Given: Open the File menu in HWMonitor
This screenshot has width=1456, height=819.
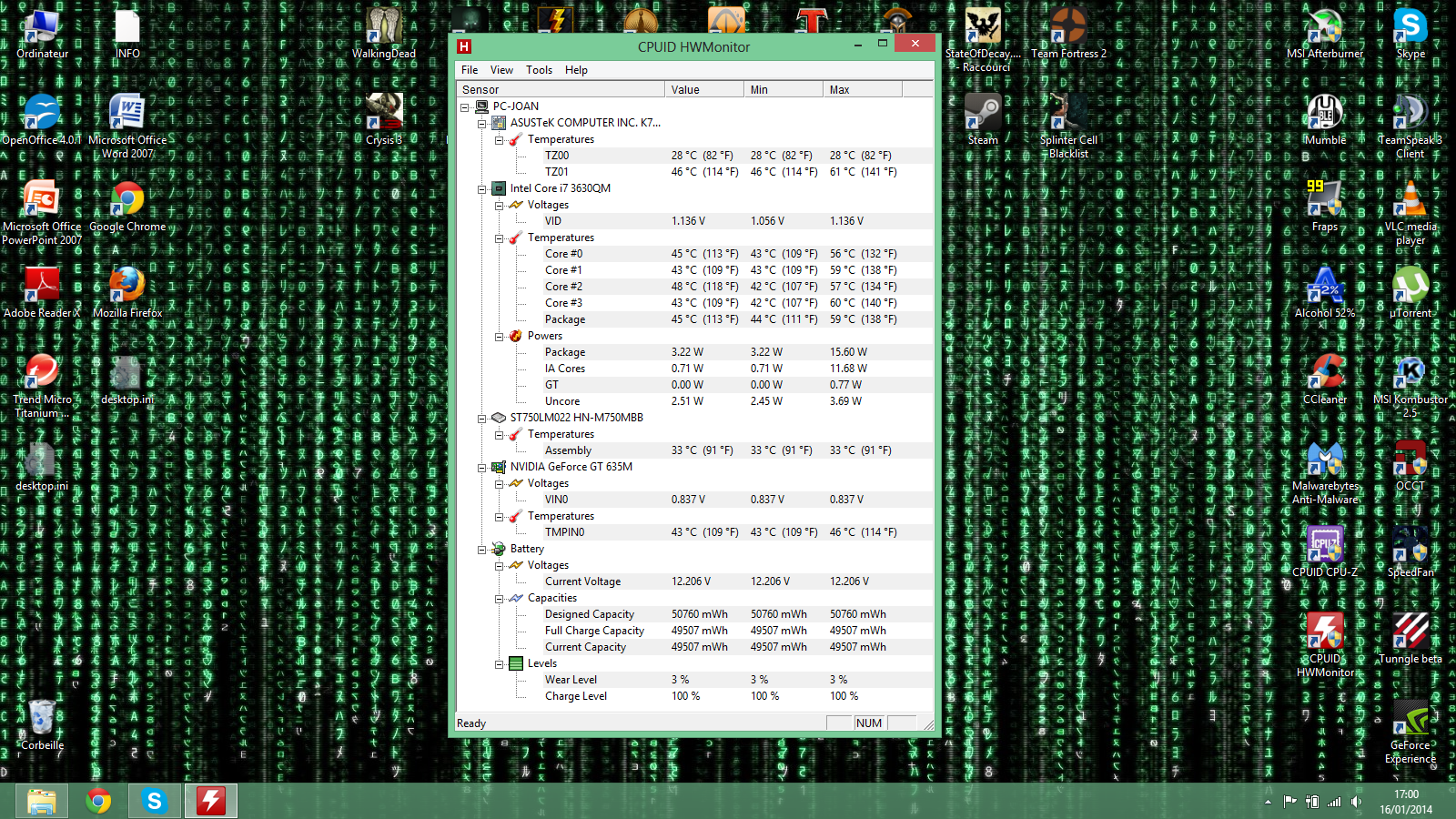Looking at the screenshot, I should 470,70.
